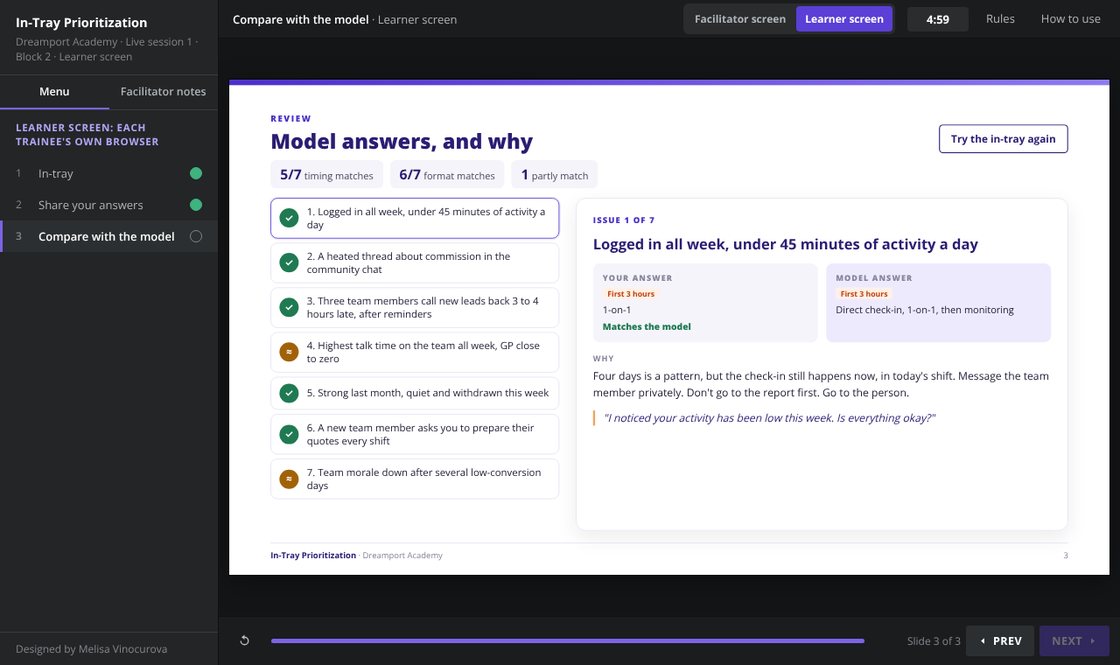
Task: Select issue 1 Logged in all week
Action: tap(414, 218)
